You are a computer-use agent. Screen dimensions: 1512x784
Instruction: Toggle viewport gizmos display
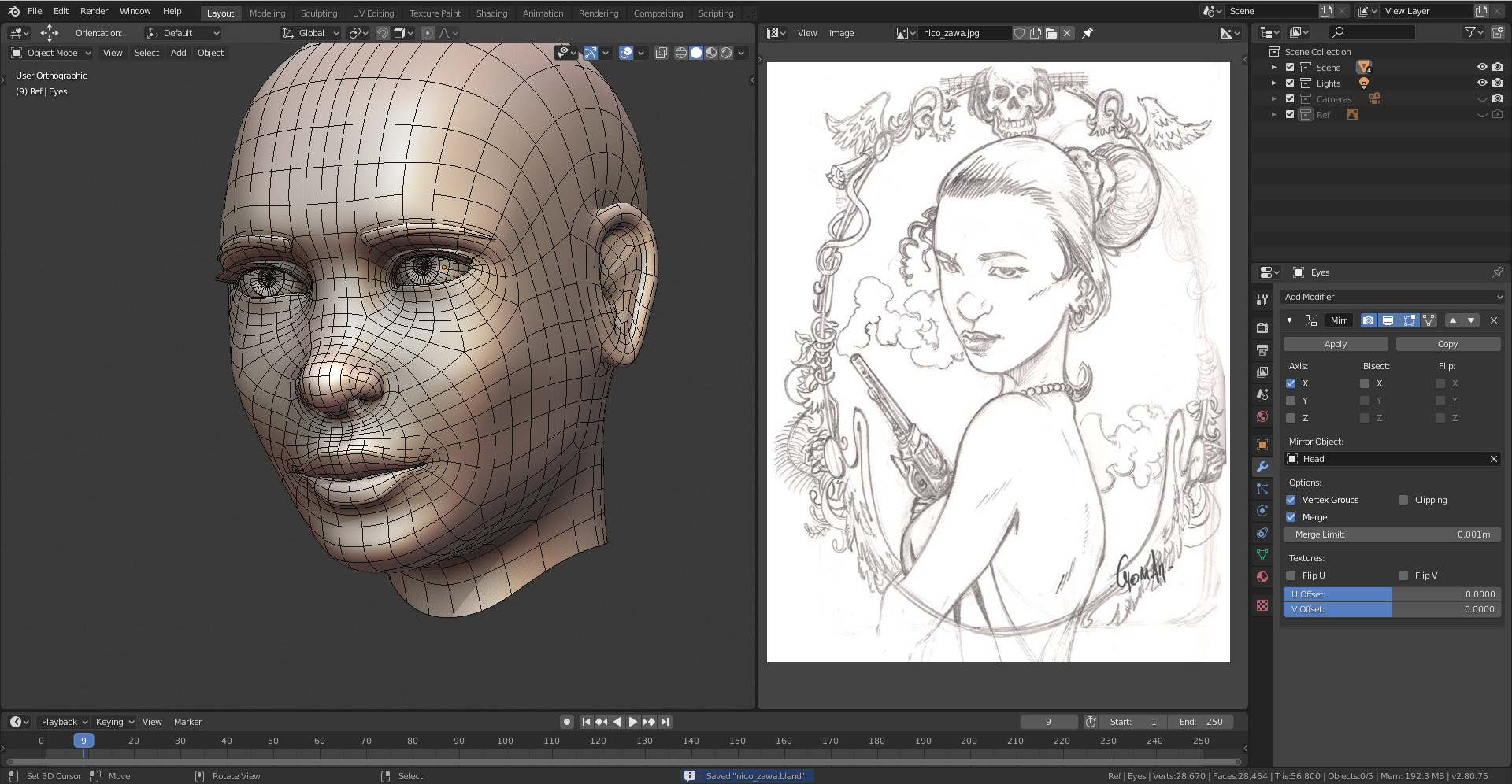pos(591,53)
